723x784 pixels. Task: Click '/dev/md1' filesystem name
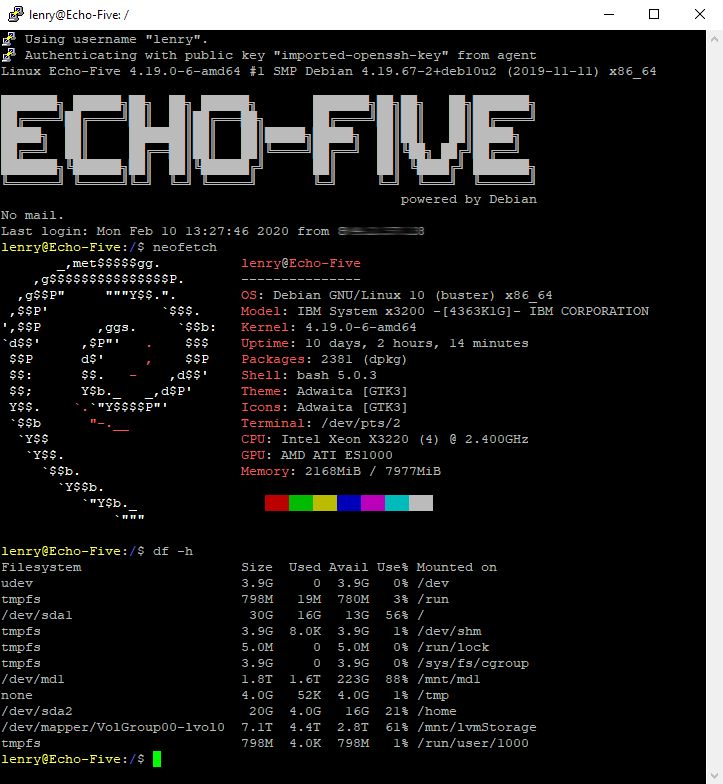click(x=33, y=679)
